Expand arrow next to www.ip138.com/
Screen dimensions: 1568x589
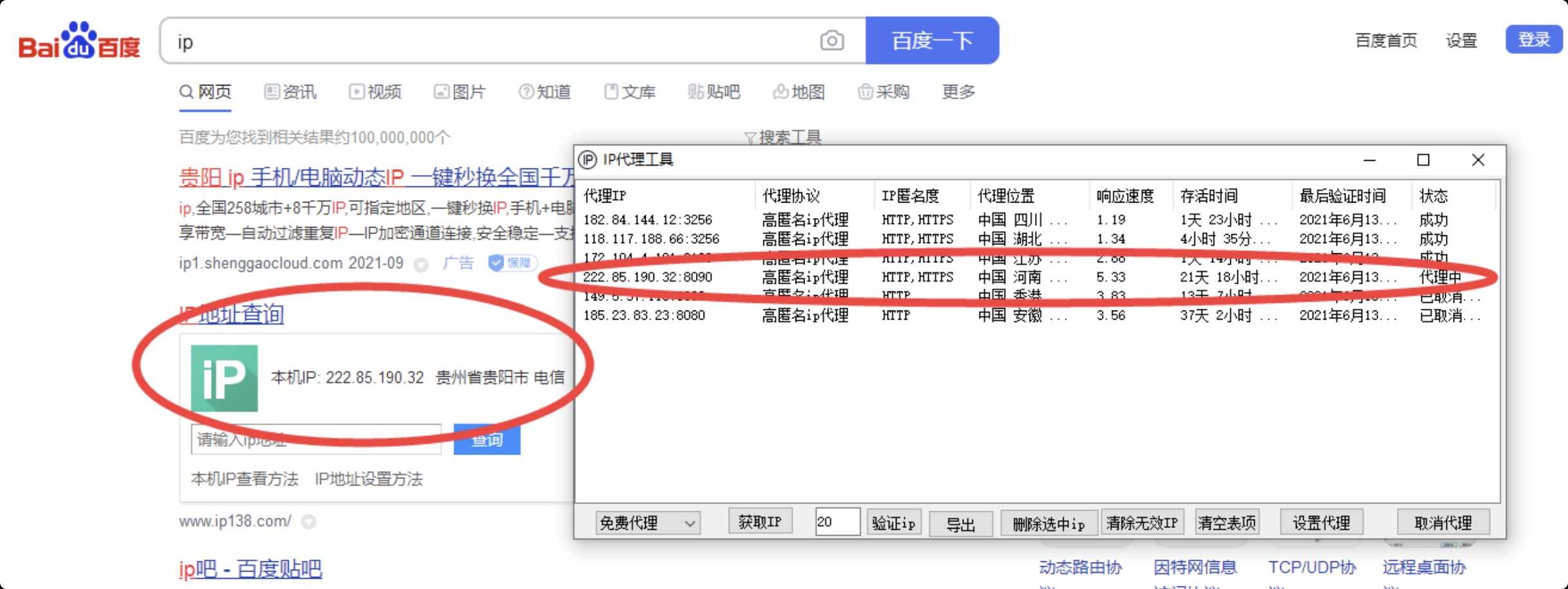pos(309,521)
